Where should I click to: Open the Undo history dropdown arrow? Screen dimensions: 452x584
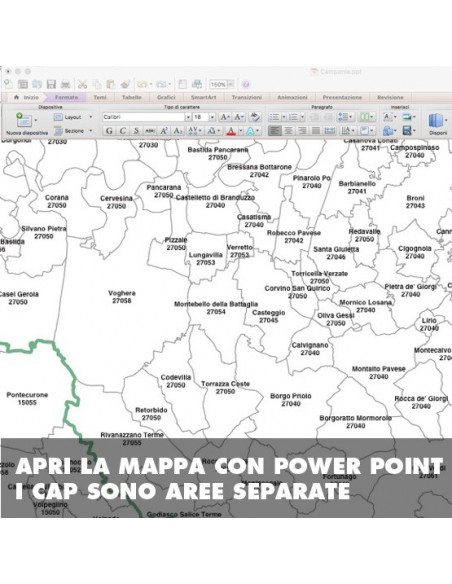(x=150, y=85)
